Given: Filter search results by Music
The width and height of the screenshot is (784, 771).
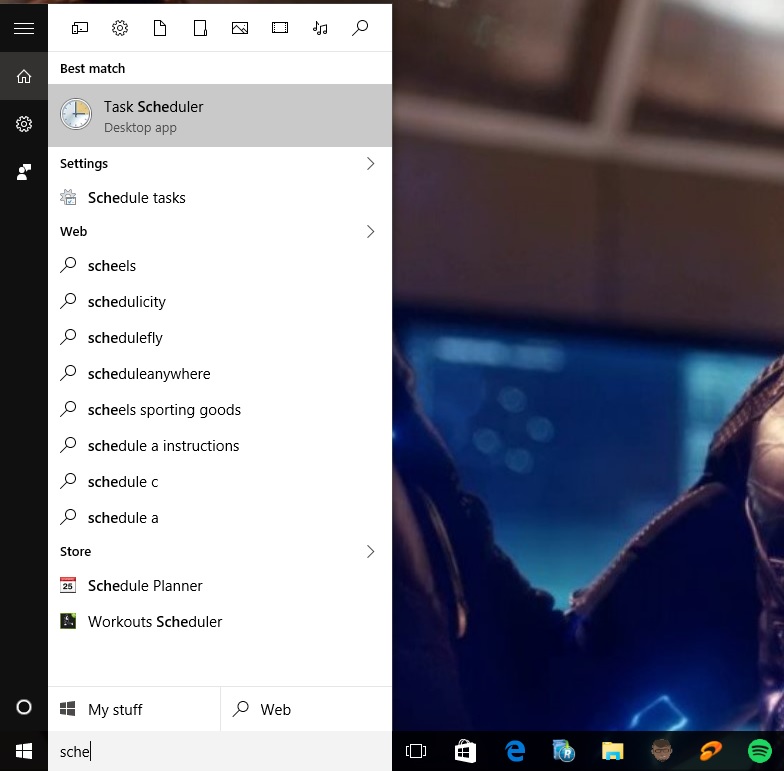Looking at the screenshot, I should coord(320,28).
